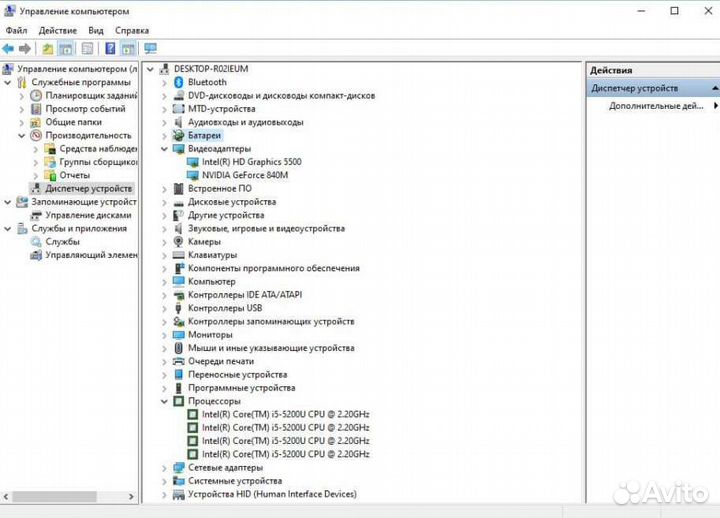720x518 pixels.
Task: Collapse the Производительность node in left tree
Action: point(22,136)
